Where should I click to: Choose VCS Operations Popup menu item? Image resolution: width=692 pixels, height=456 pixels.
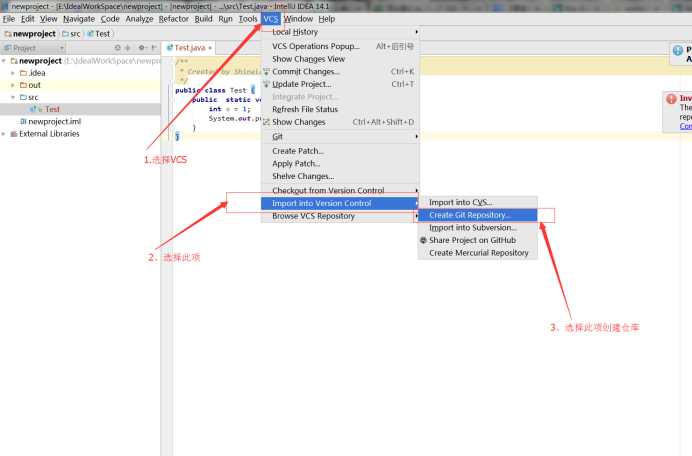pos(340,46)
